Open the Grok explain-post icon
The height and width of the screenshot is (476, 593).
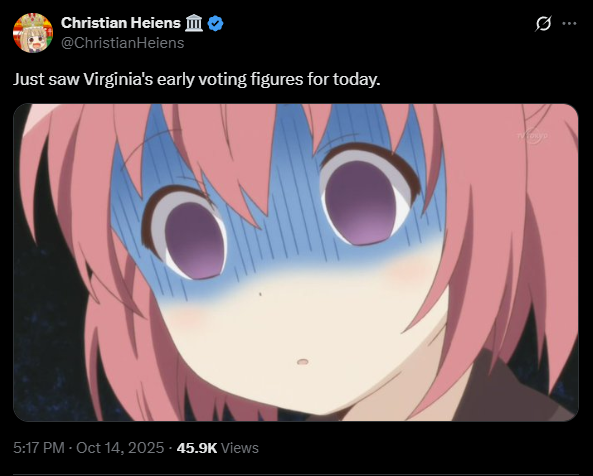[x=543, y=23]
